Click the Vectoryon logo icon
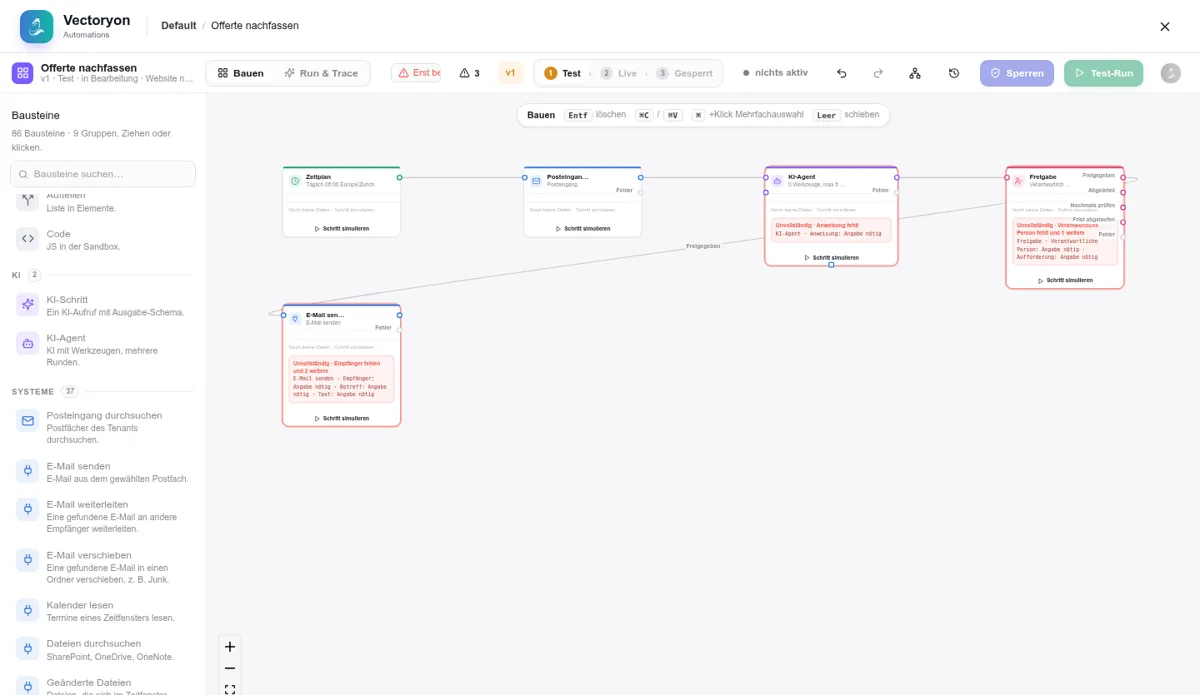Viewport: 1200px width, 695px height. (36, 26)
